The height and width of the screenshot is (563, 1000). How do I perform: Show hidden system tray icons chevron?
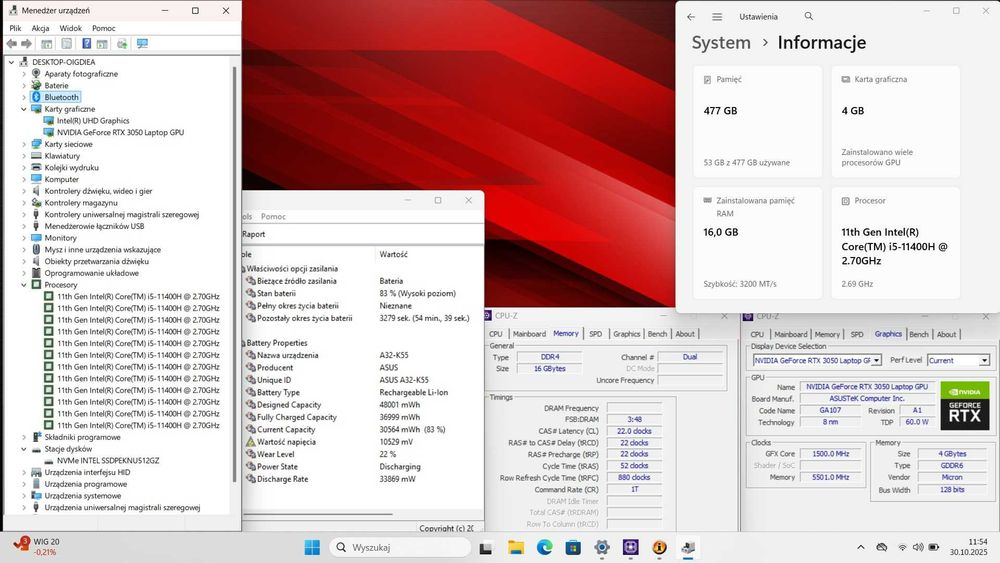coord(860,547)
